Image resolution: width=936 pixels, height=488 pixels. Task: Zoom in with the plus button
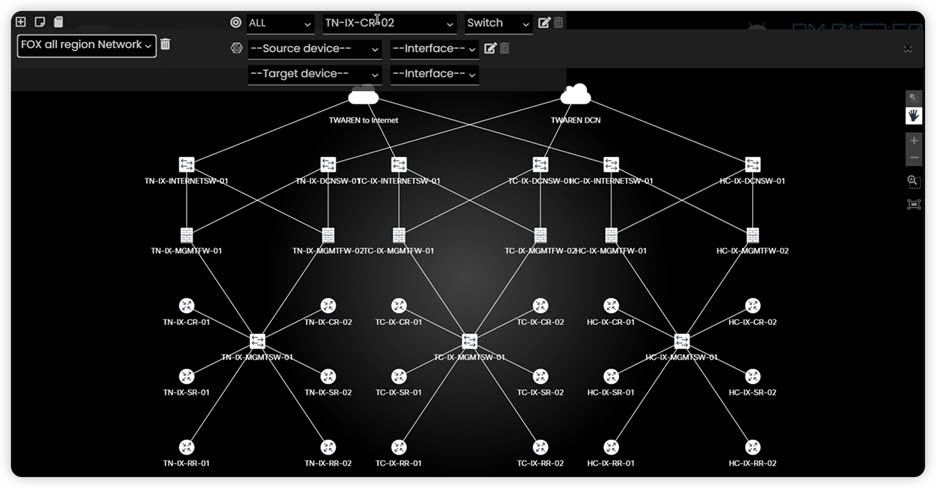[913, 141]
